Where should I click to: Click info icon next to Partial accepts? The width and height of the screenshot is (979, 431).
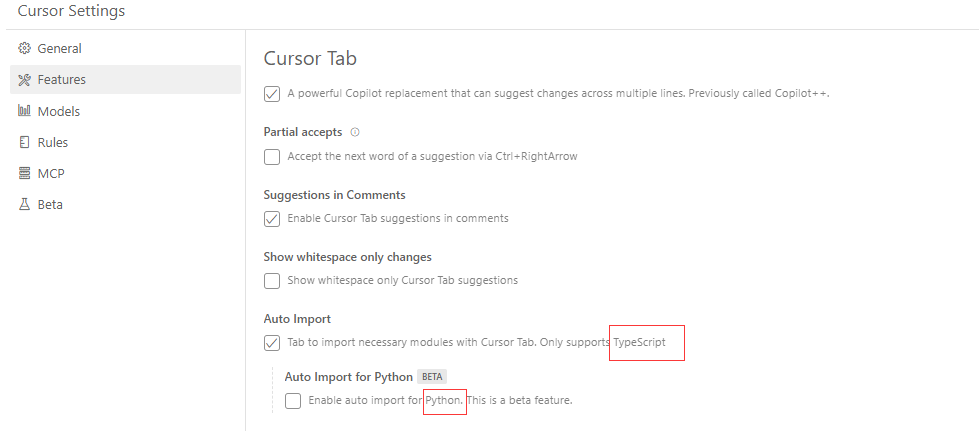355,132
